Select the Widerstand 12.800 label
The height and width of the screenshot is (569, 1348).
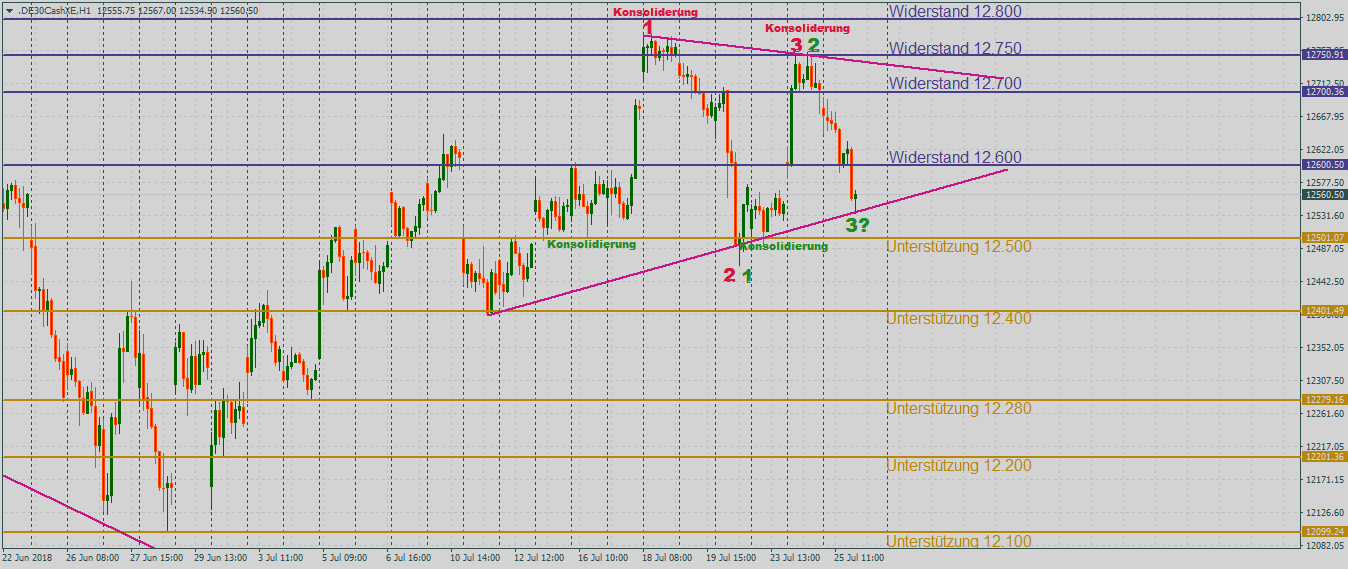coord(954,11)
